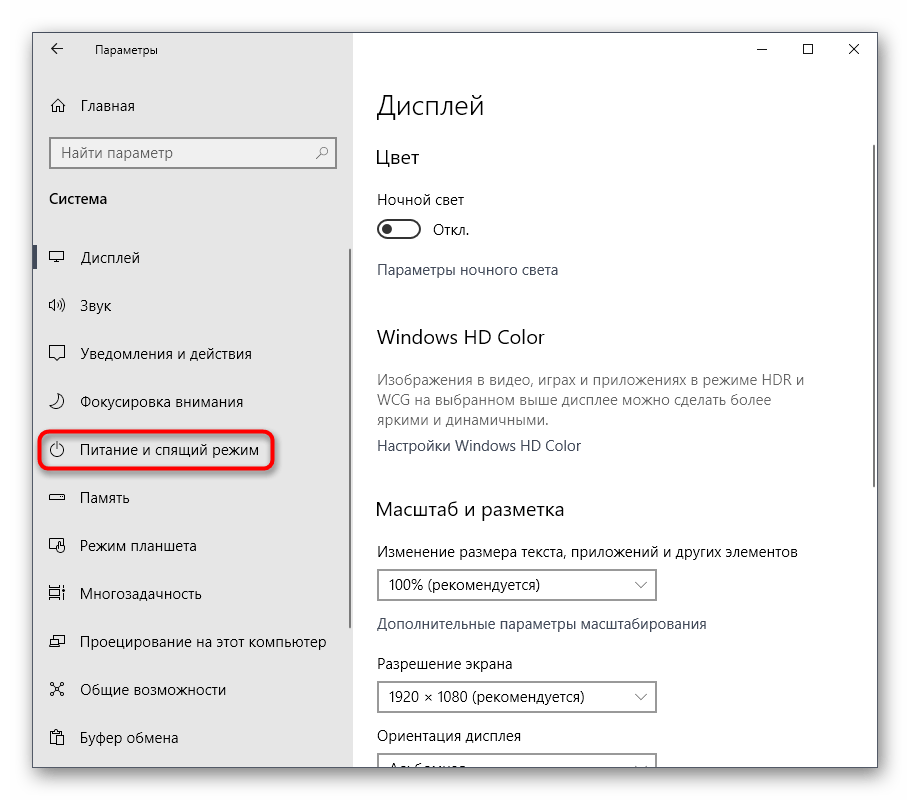Click the Фокусировка внимания moon icon
Image resolution: width=910 pixels, height=800 pixels.
[58, 402]
